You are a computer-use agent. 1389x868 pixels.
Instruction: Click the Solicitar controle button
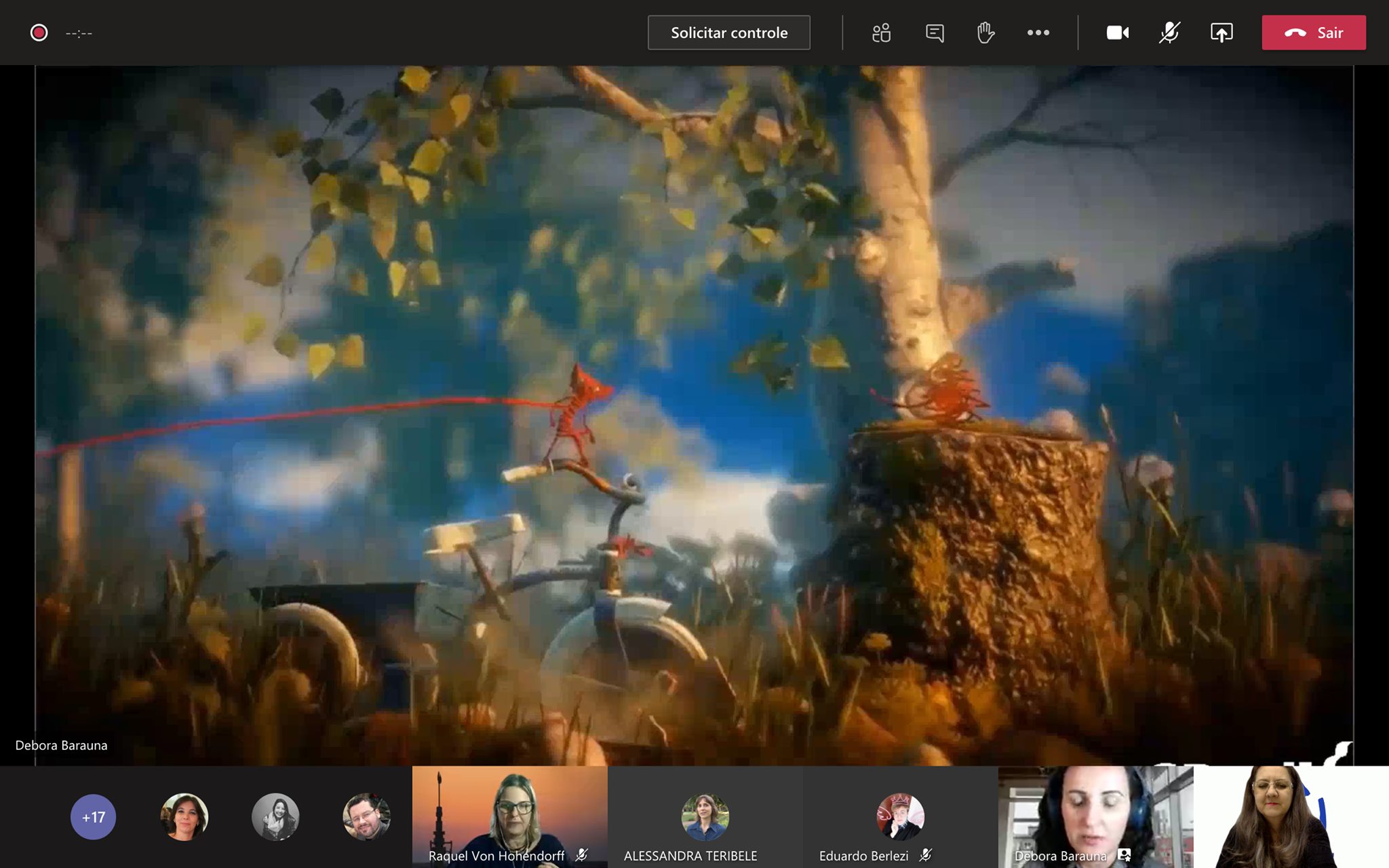(728, 33)
